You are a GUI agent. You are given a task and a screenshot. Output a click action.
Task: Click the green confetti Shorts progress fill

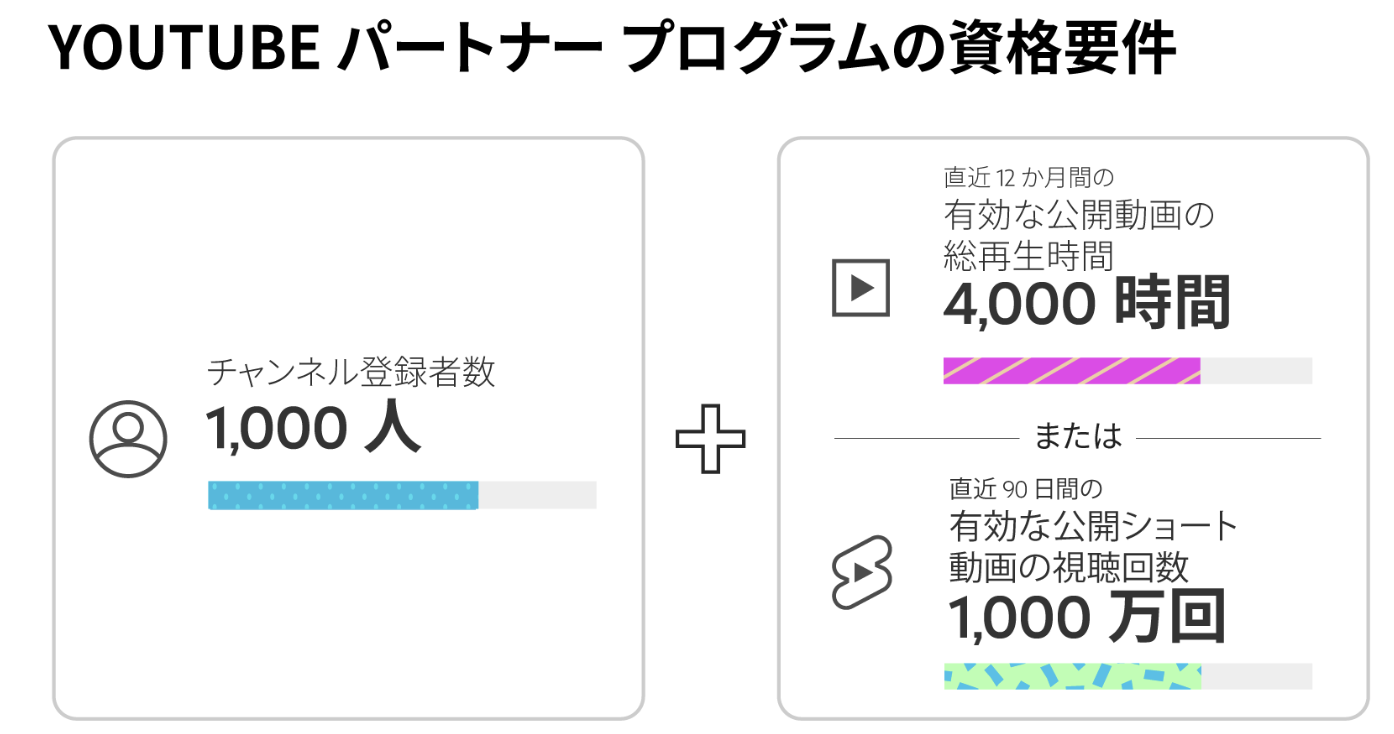(1071, 676)
